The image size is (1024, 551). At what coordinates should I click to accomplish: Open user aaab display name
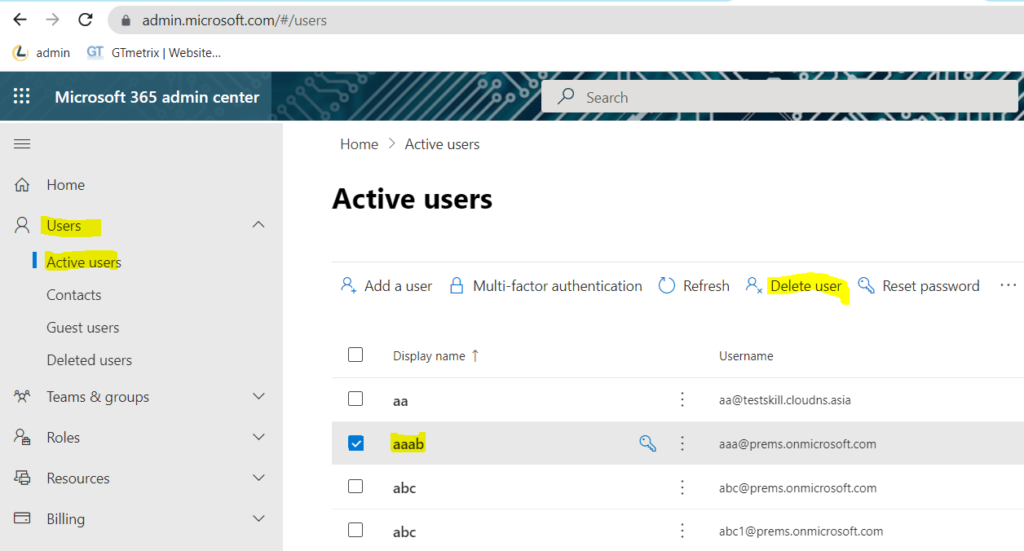[x=408, y=444]
